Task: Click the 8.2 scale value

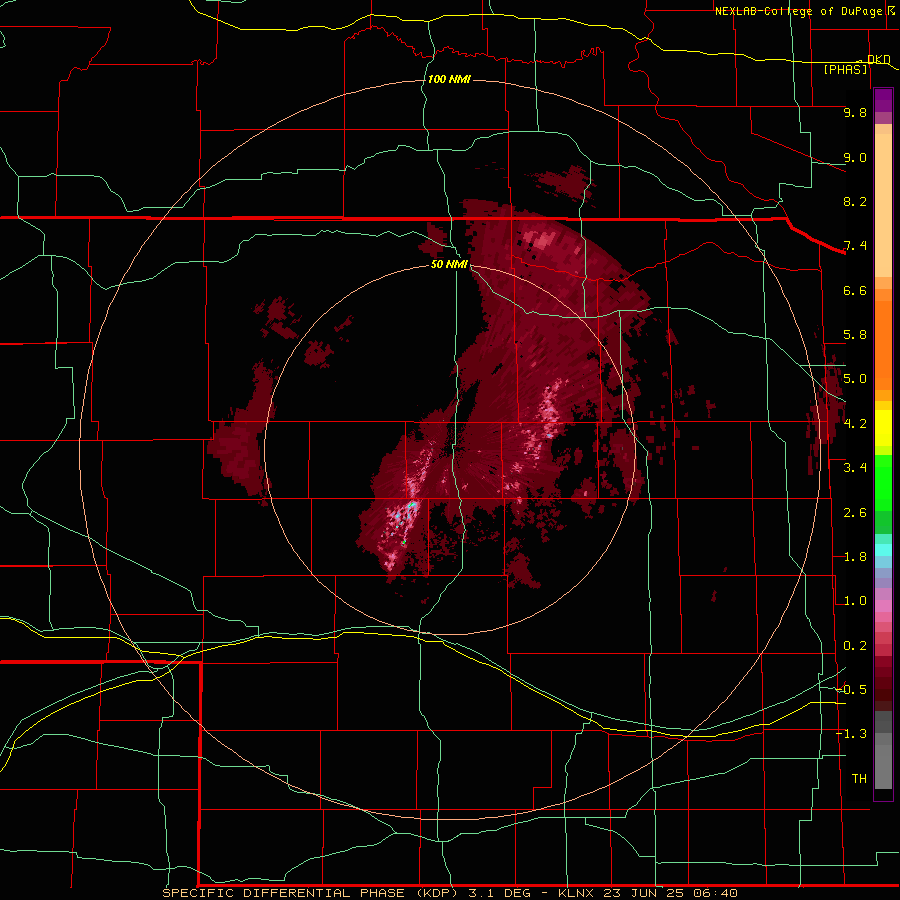Action: pos(855,201)
